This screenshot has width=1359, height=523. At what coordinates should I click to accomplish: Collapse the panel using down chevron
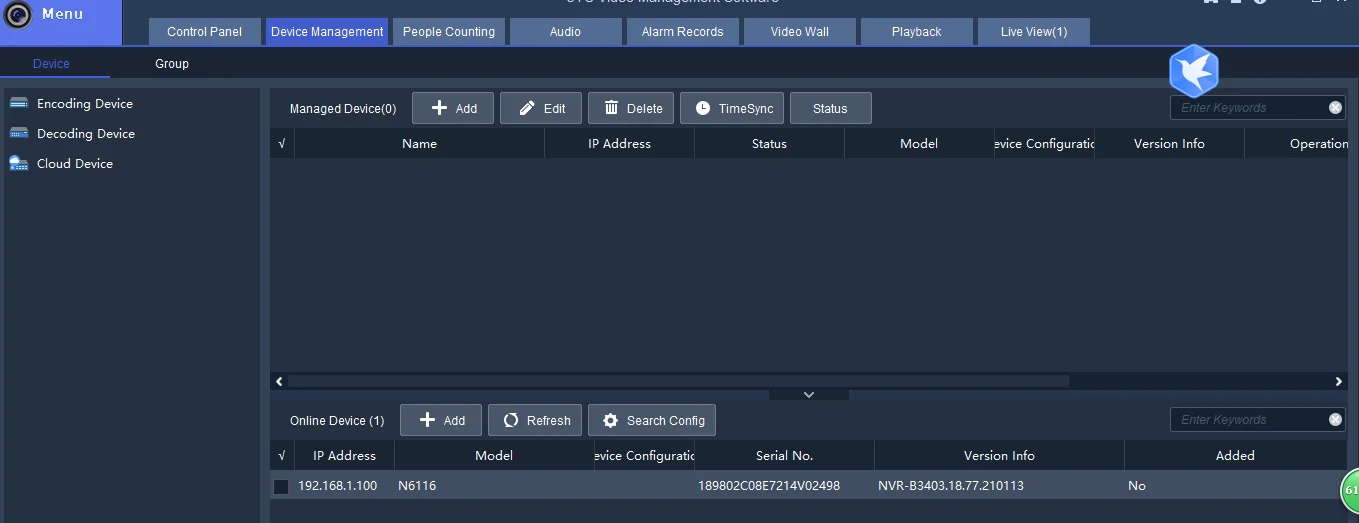click(x=809, y=395)
